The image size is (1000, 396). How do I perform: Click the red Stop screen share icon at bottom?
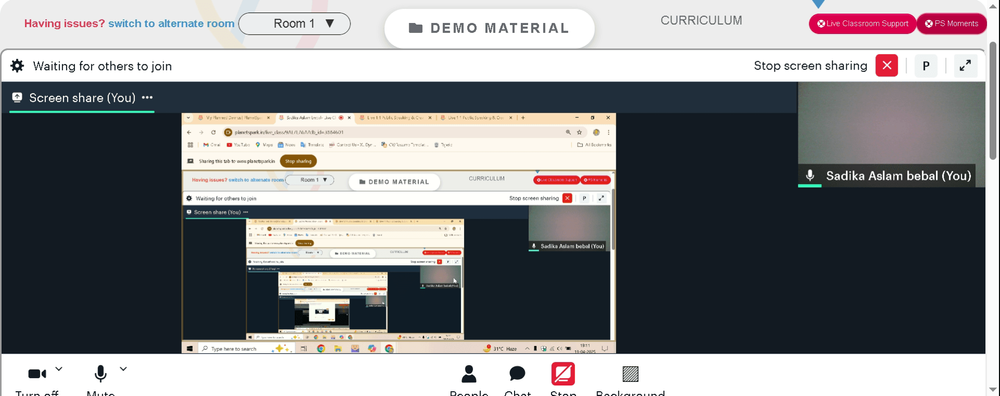(563, 374)
